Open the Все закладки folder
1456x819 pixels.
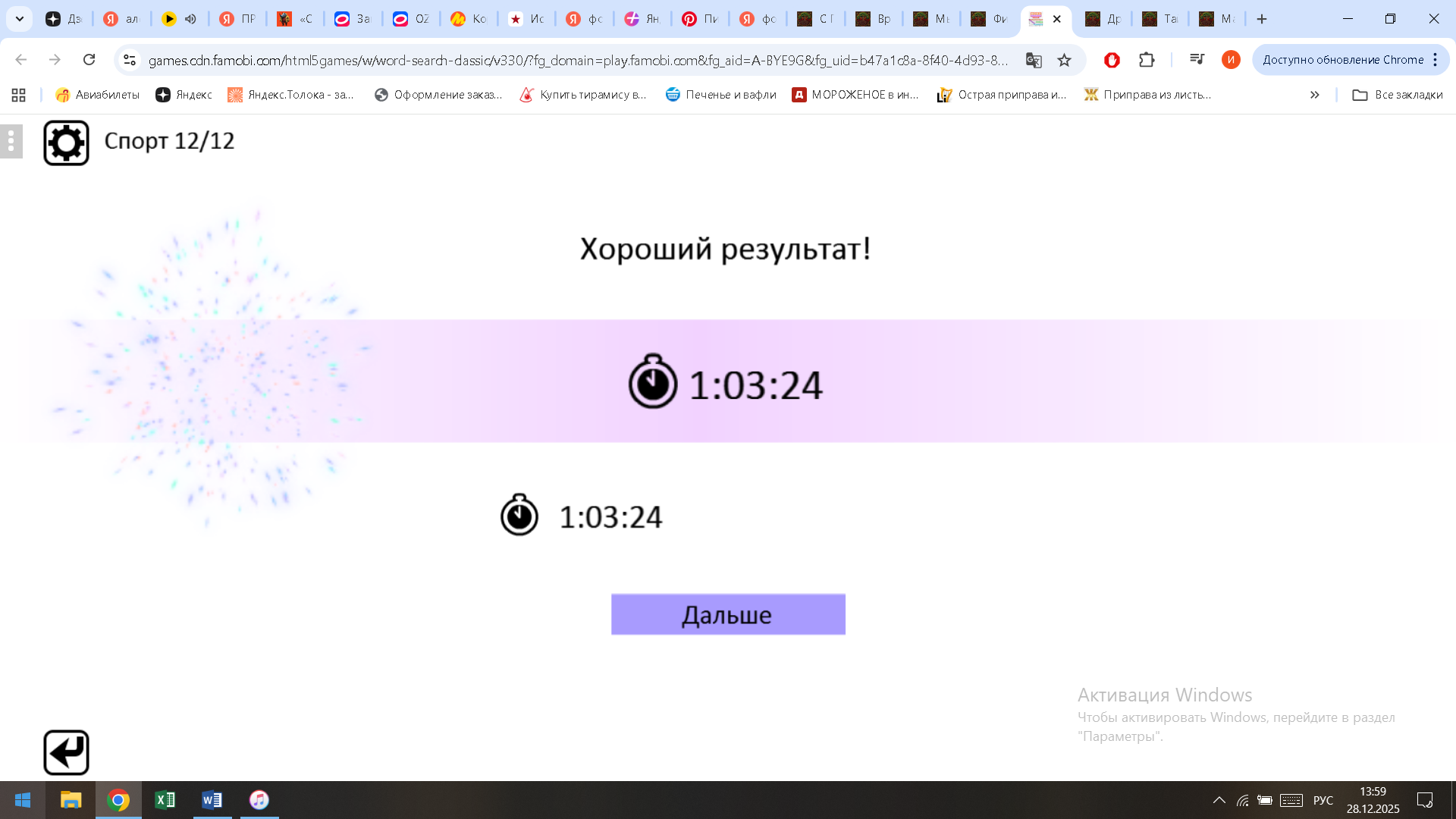(x=1398, y=95)
